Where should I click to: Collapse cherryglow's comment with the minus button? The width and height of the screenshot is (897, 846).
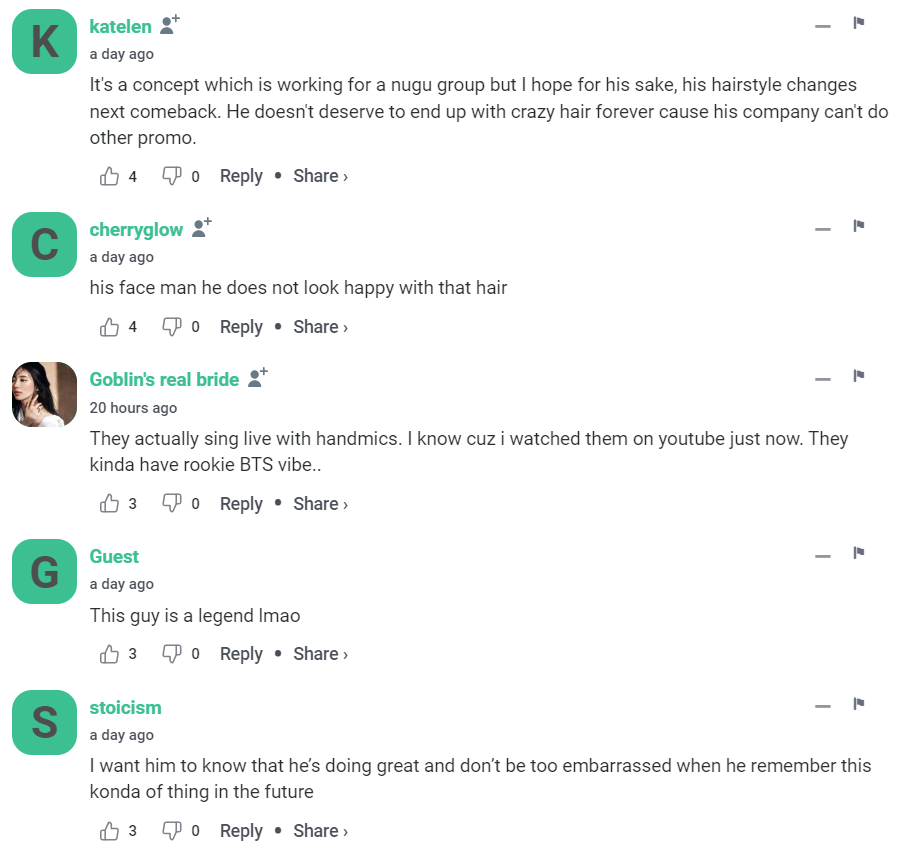(x=823, y=229)
